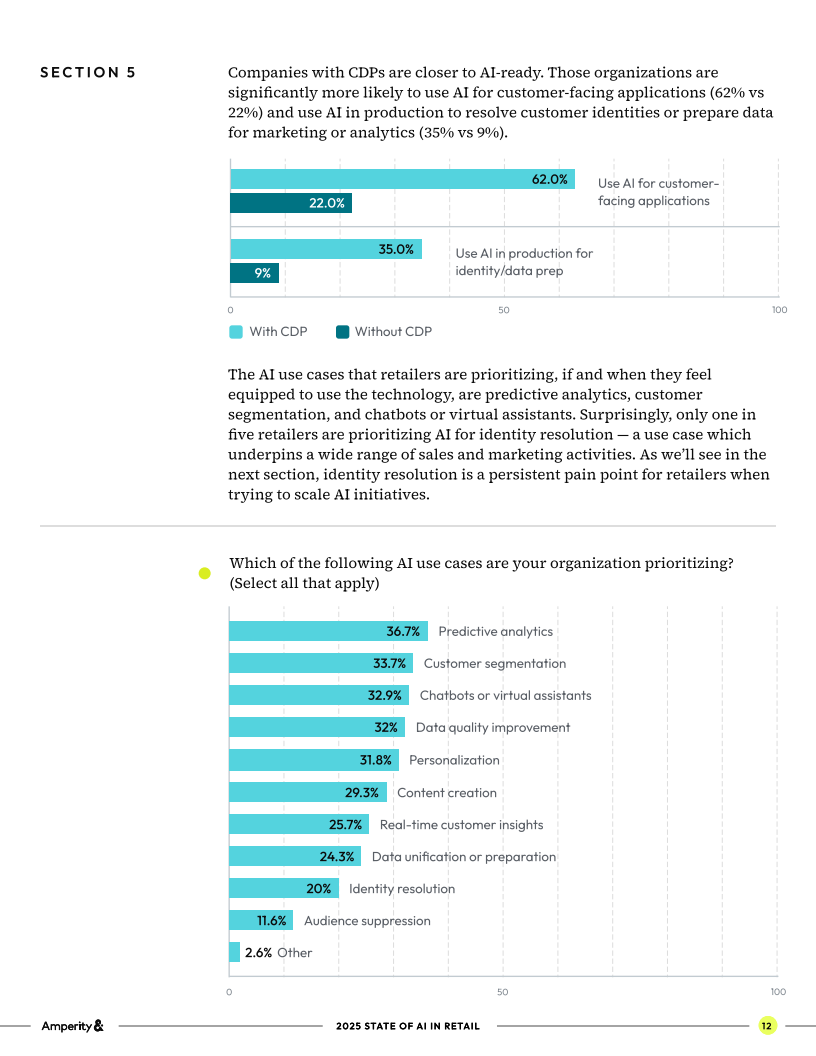Click the 62.0% With CDP bar
The height and width of the screenshot is (1056, 816).
pos(402,179)
